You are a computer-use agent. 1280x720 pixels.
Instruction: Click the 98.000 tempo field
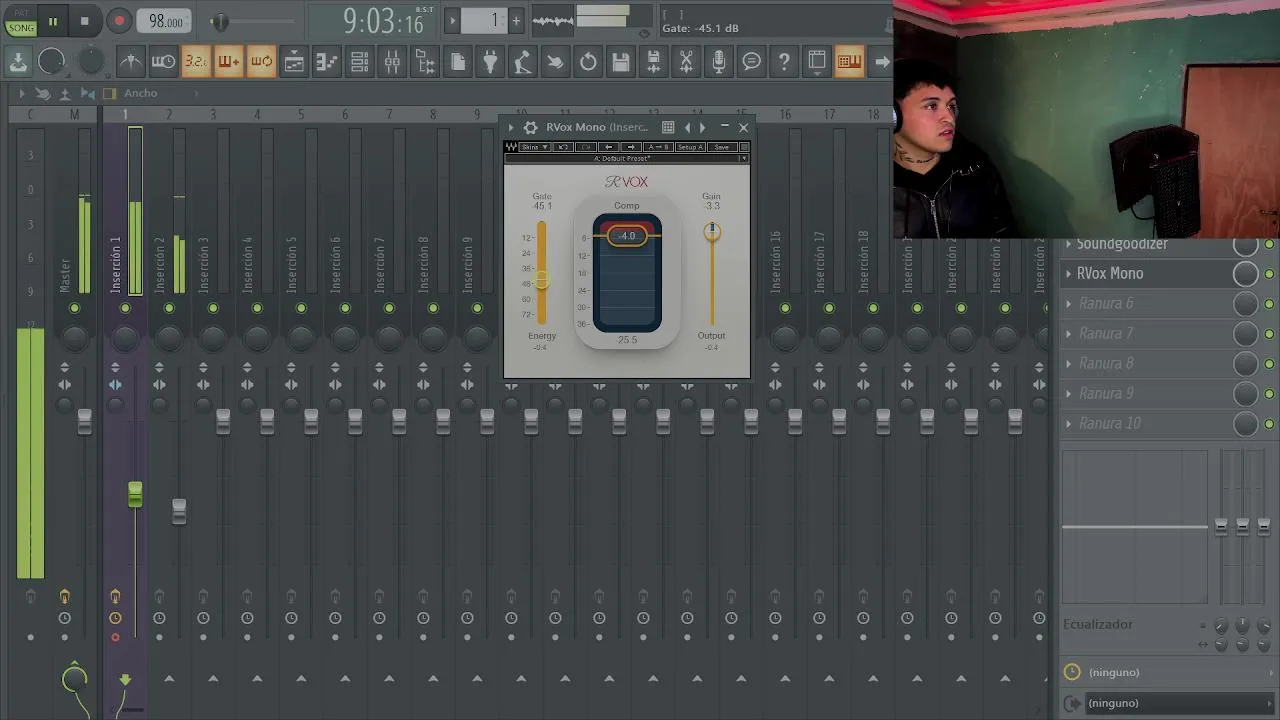[166, 21]
